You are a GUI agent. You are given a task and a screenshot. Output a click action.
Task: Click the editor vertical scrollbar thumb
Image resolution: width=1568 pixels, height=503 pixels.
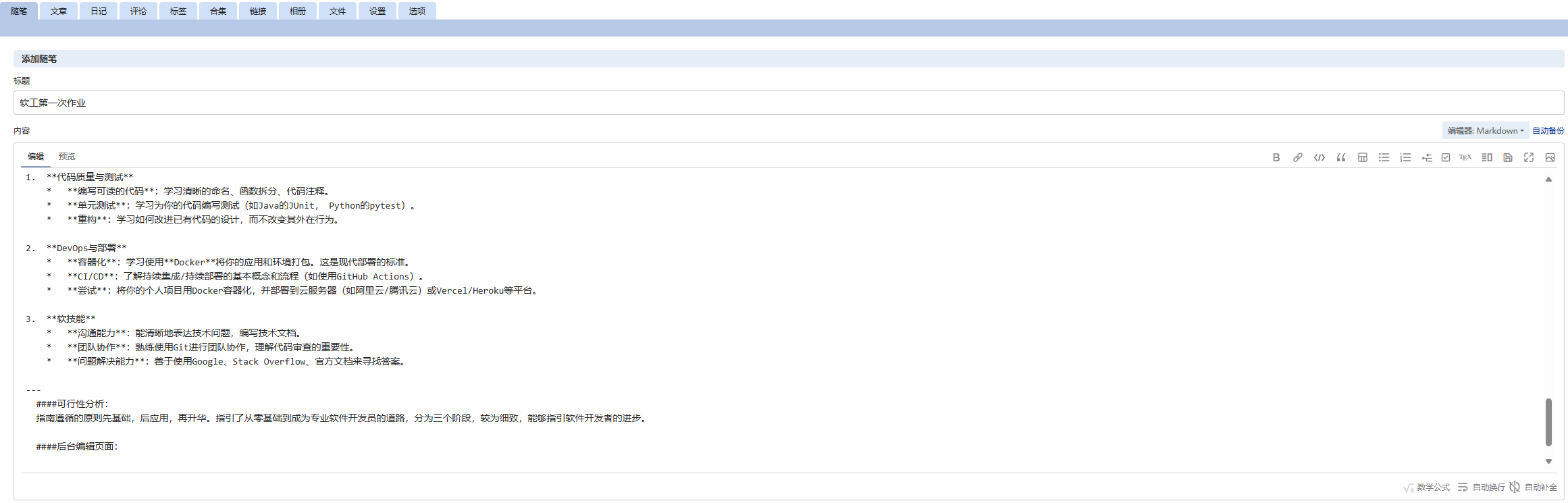coord(1548,422)
